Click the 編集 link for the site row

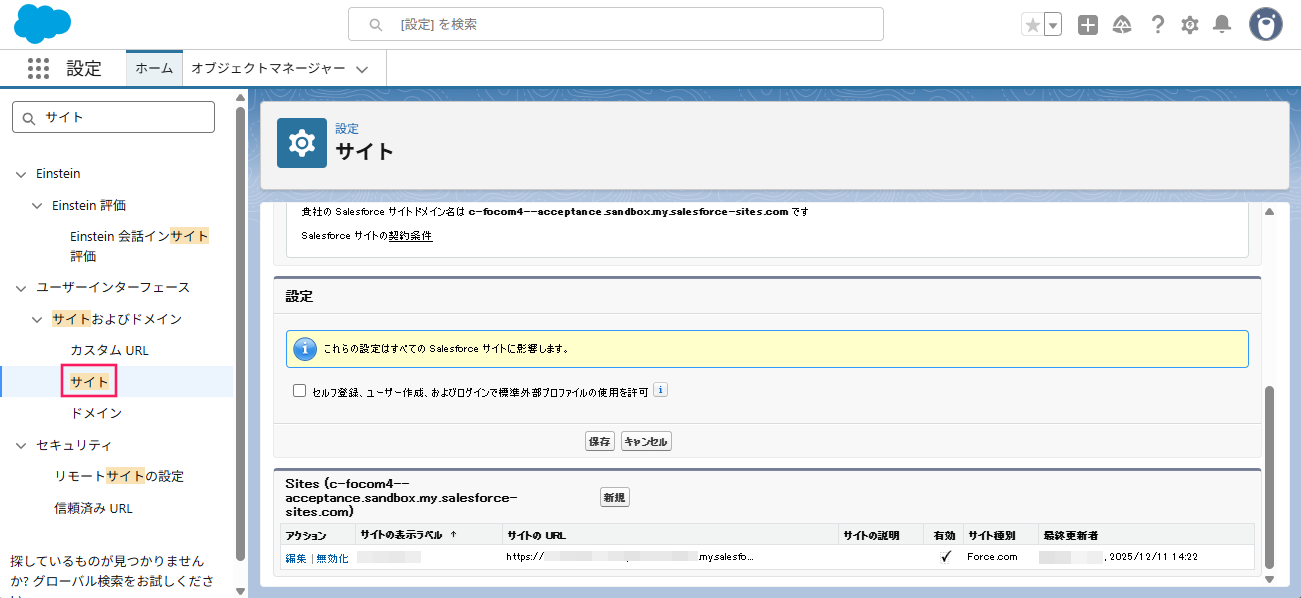[x=296, y=558]
